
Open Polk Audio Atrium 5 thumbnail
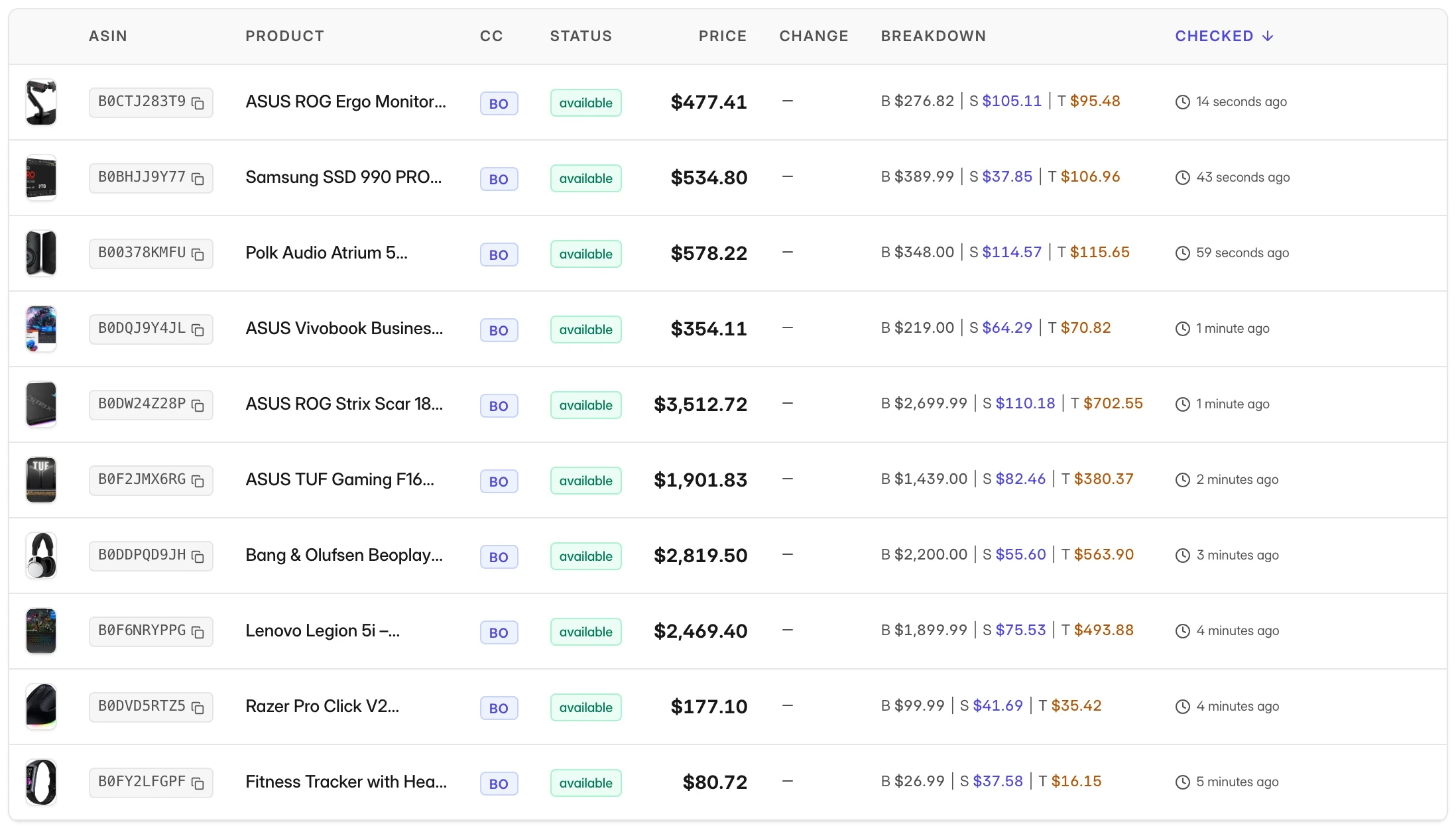coord(41,253)
